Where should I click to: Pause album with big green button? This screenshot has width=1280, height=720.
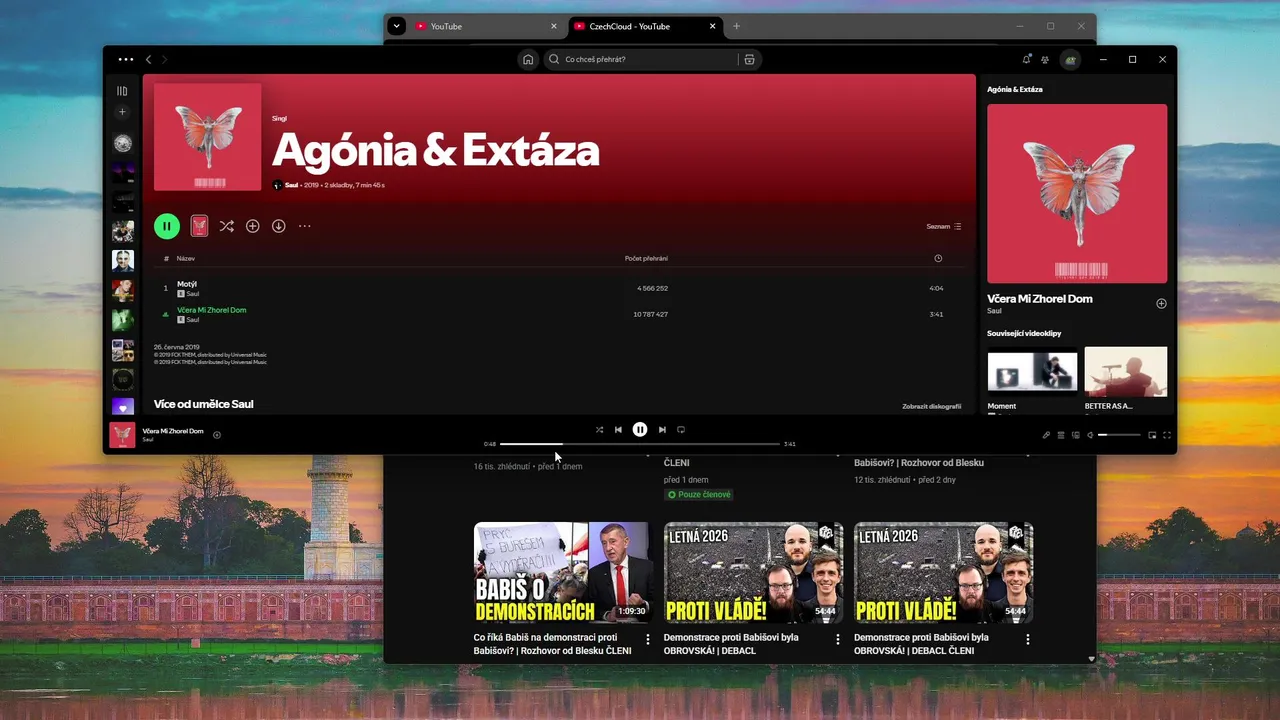pyautogui.click(x=167, y=226)
